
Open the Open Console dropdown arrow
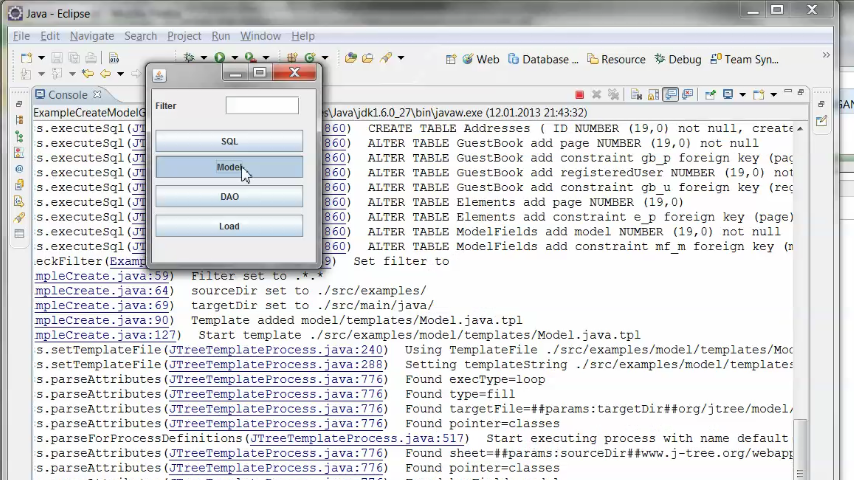(x=773, y=95)
